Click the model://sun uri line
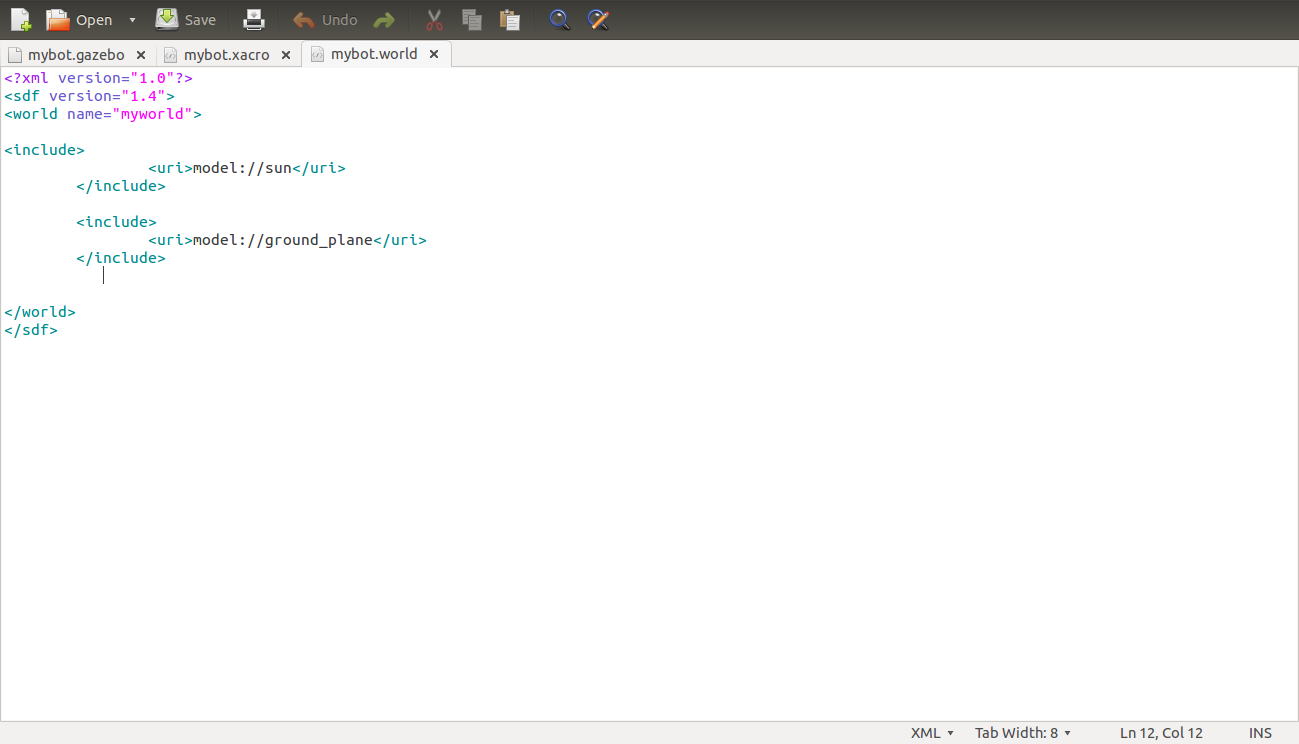The width and height of the screenshot is (1299, 744). pos(247,168)
